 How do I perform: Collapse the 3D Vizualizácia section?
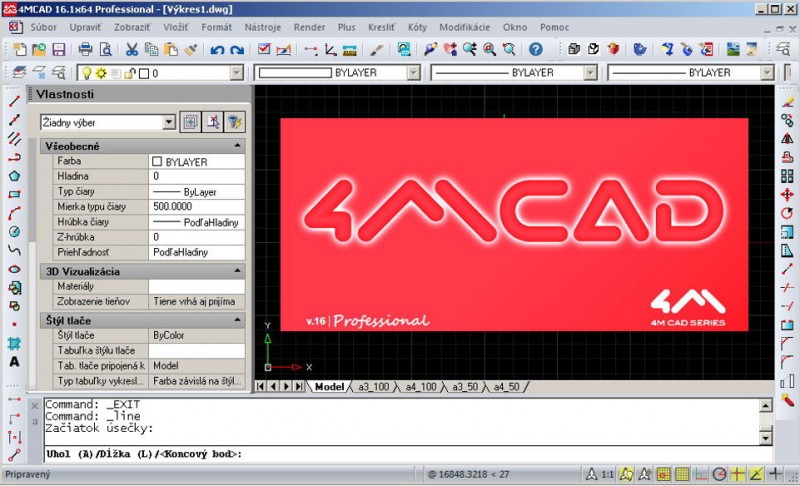point(237,271)
